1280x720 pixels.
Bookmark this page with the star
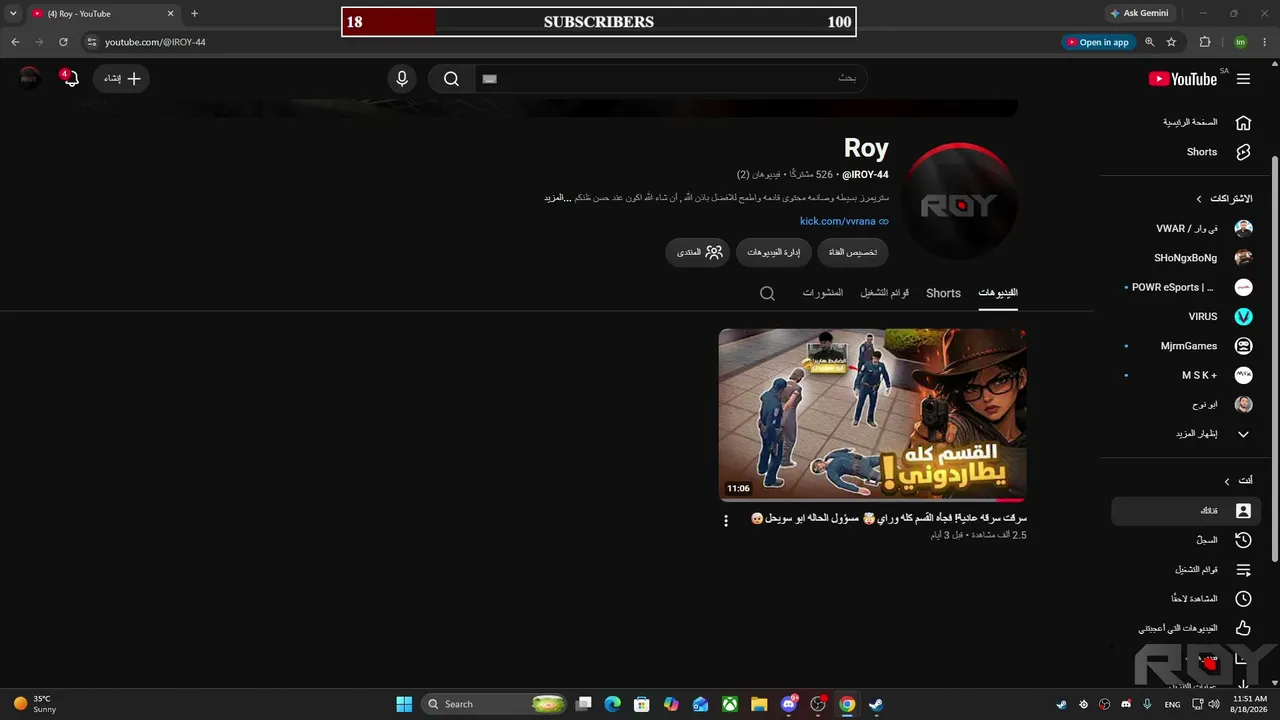(1171, 42)
